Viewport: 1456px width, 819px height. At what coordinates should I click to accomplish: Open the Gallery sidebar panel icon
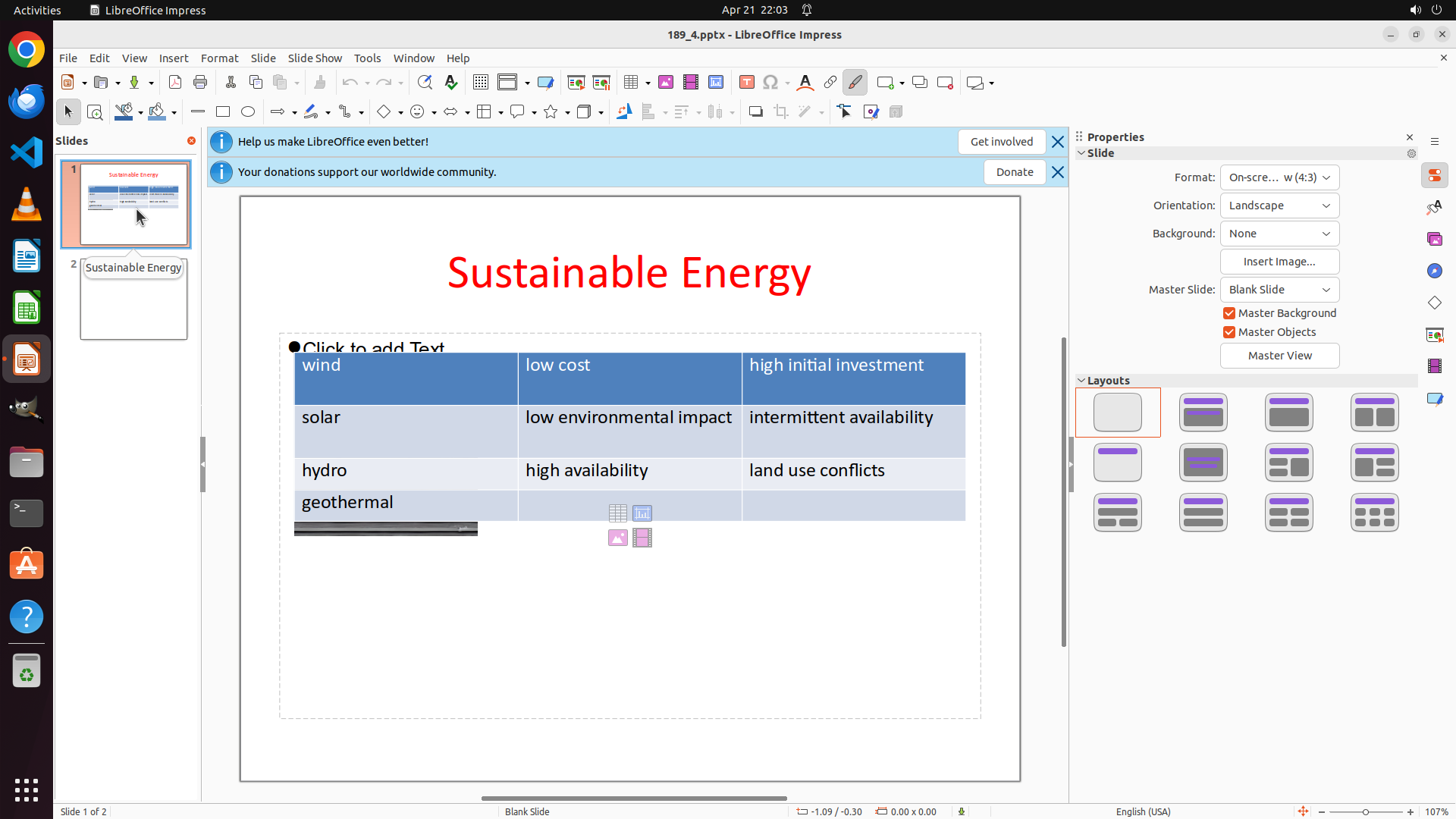(1435, 239)
